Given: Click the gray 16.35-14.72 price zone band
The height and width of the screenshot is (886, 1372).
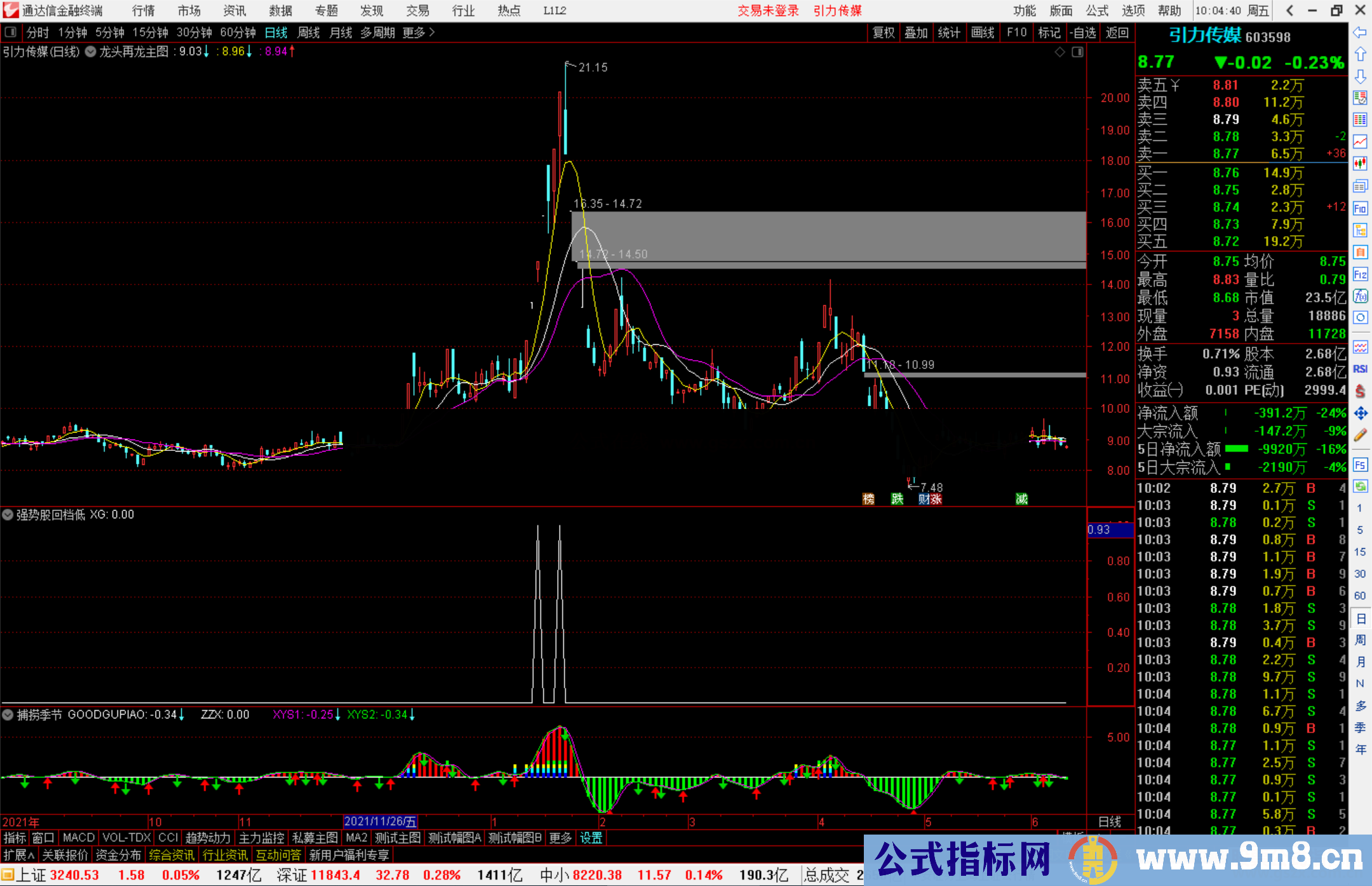Looking at the screenshot, I should (826, 235).
